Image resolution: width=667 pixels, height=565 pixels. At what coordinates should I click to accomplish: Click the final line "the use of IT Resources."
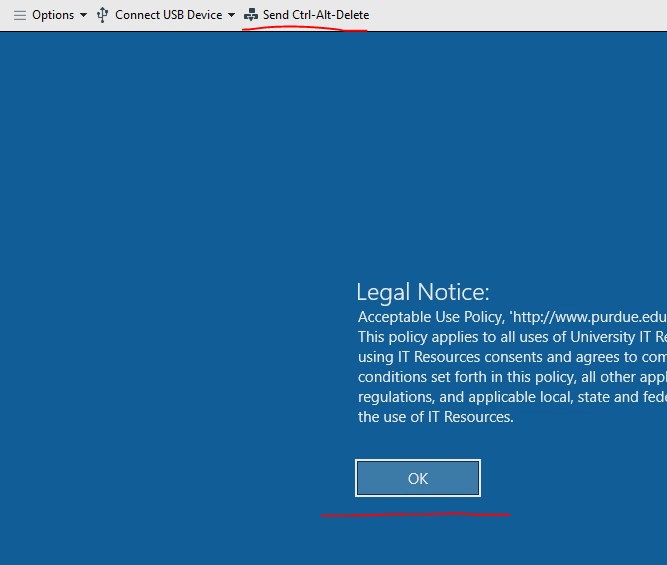435,417
